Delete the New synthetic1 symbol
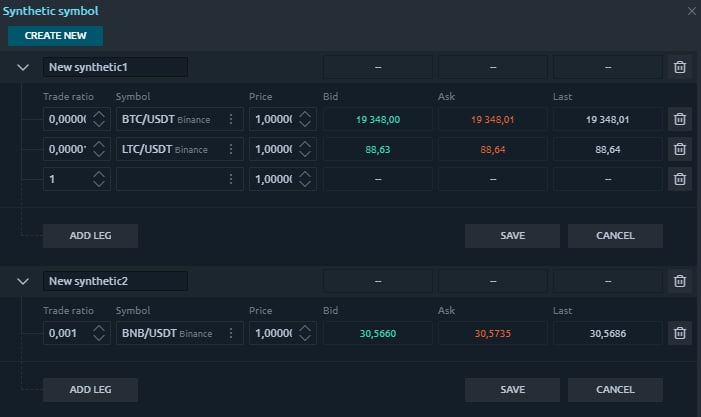Image resolution: width=701 pixels, height=417 pixels. click(680, 67)
